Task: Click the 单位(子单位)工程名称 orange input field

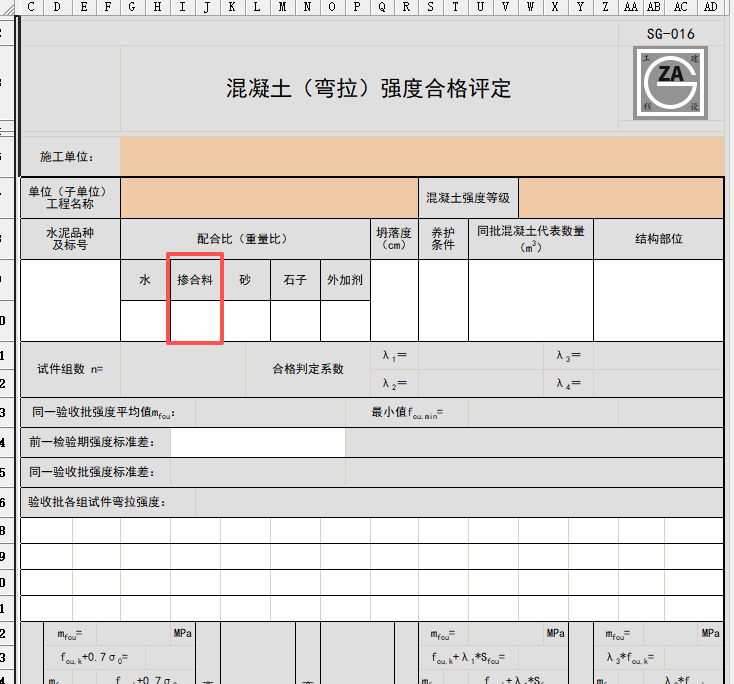Action: point(269,198)
